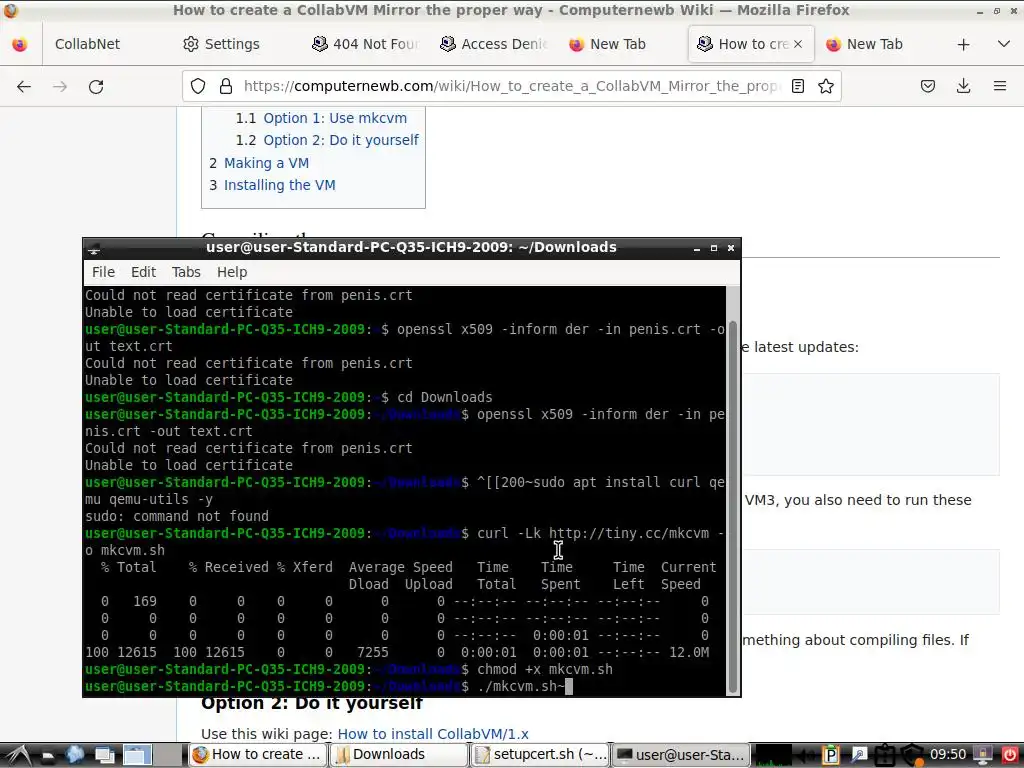Jump to the 'Installing the VM' section
Image resolution: width=1024 pixels, height=768 pixels.
tap(280, 185)
